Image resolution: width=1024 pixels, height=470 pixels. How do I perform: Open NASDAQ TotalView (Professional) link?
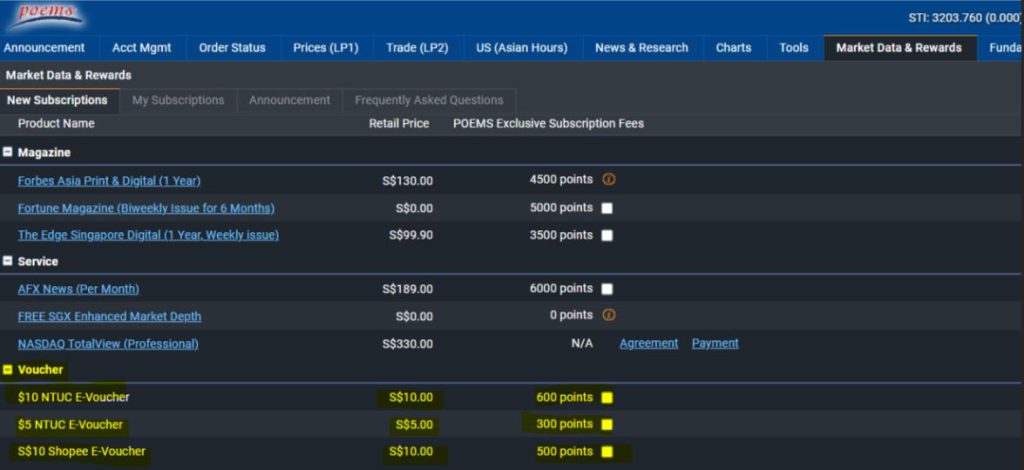(108, 344)
